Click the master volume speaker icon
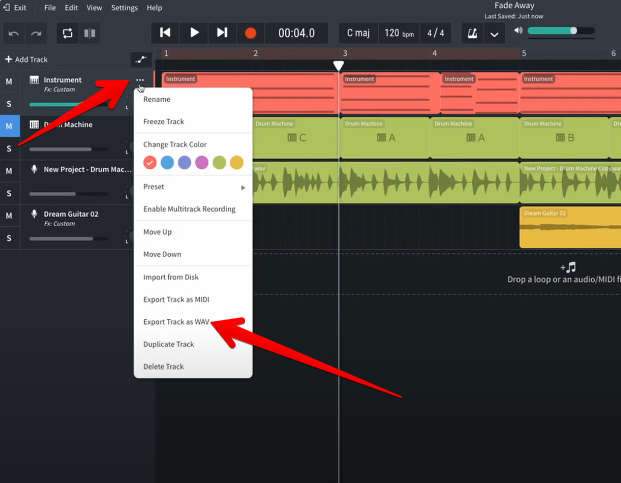Viewport: 621px width, 483px height. (518, 30)
